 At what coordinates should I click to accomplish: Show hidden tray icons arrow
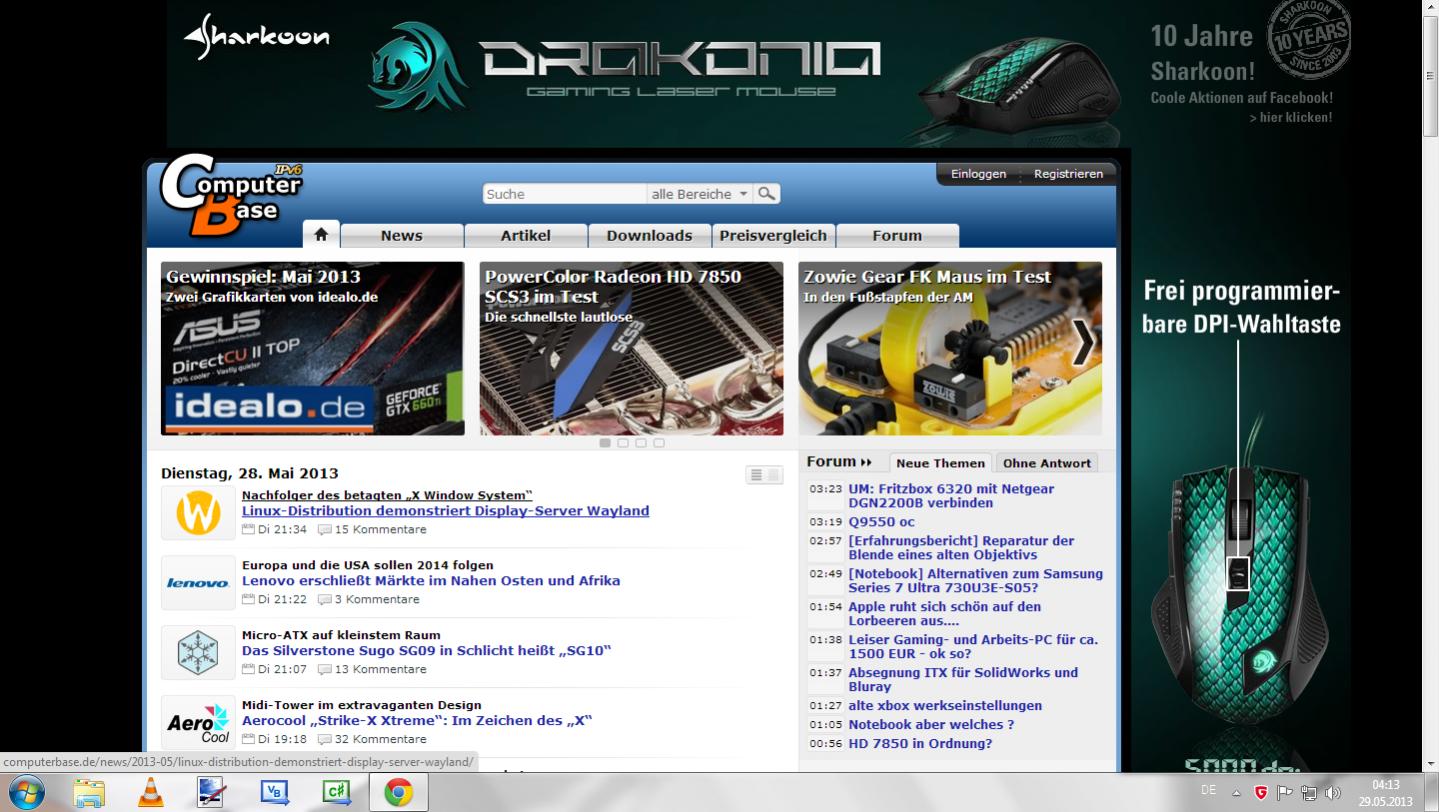coord(1237,793)
